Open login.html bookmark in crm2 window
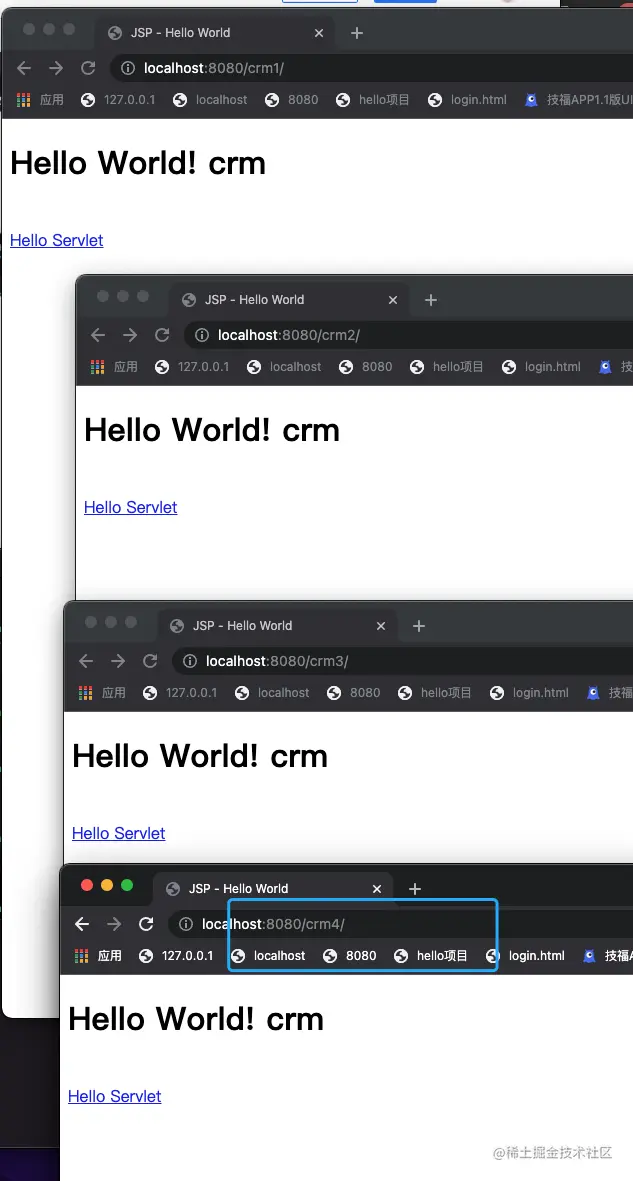This screenshot has height=1181, width=633. [541, 367]
